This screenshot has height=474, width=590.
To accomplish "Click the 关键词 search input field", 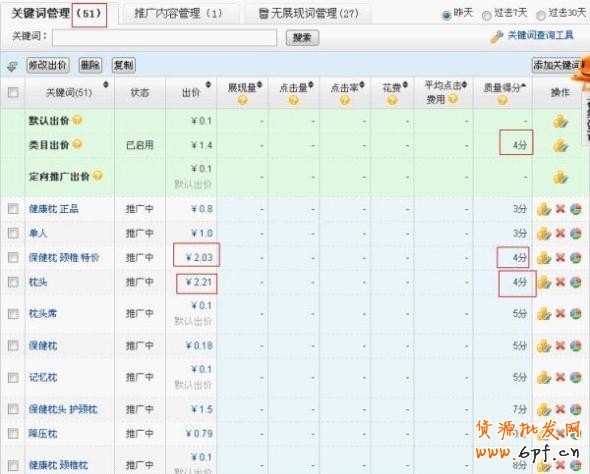I will pyautogui.click(x=164, y=38).
